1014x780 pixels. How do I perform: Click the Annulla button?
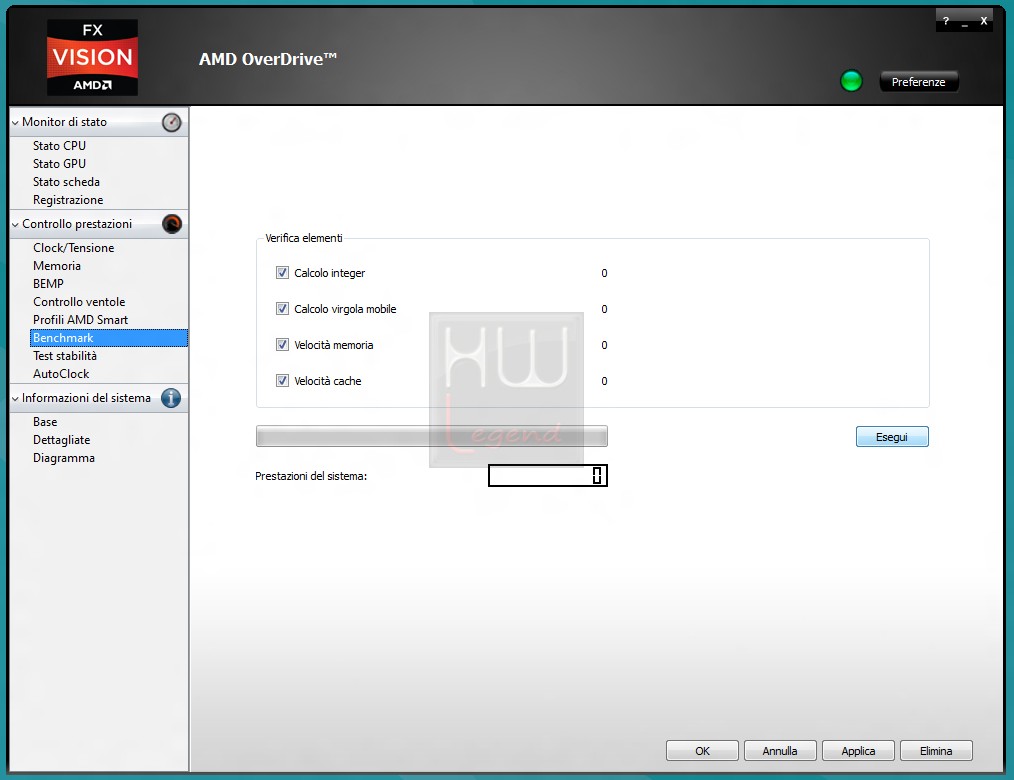click(780, 751)
